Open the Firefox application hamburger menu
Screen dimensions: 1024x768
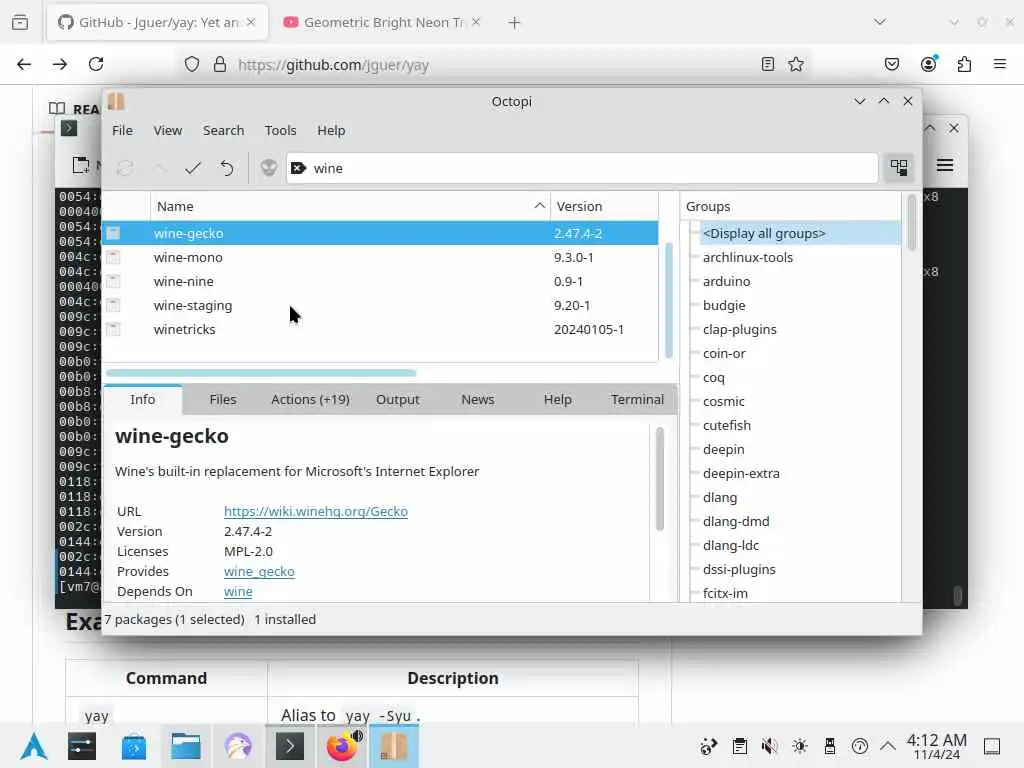coord(1000,64)
